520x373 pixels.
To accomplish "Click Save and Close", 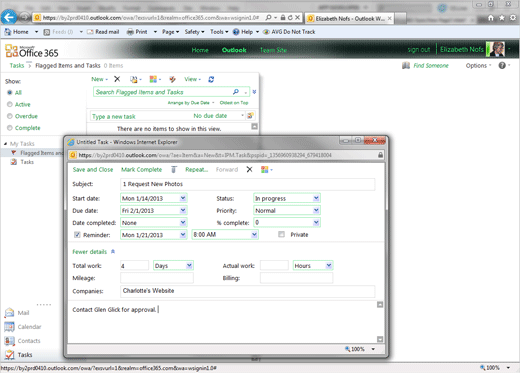I will pyautogui.click(x=93, y=170).
